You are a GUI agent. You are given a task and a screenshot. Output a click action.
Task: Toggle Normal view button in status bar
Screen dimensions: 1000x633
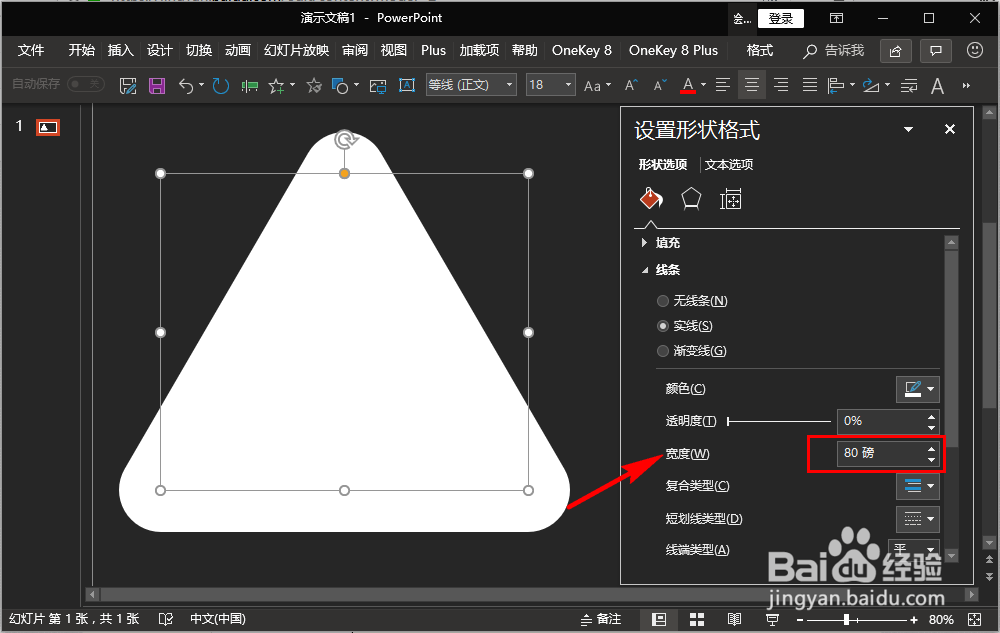[659, 620]
